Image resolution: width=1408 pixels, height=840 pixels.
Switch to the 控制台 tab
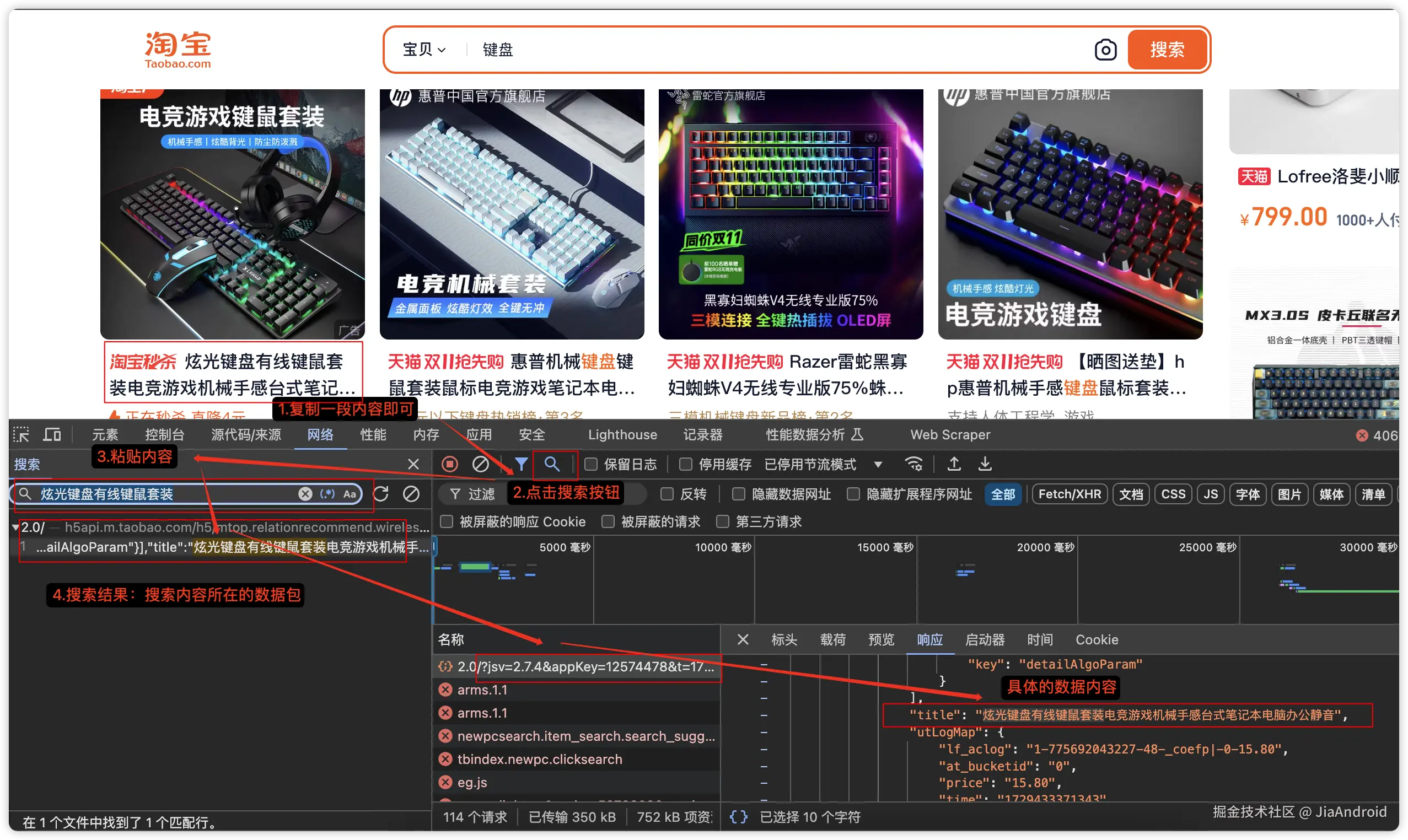[x=164, y=435]
